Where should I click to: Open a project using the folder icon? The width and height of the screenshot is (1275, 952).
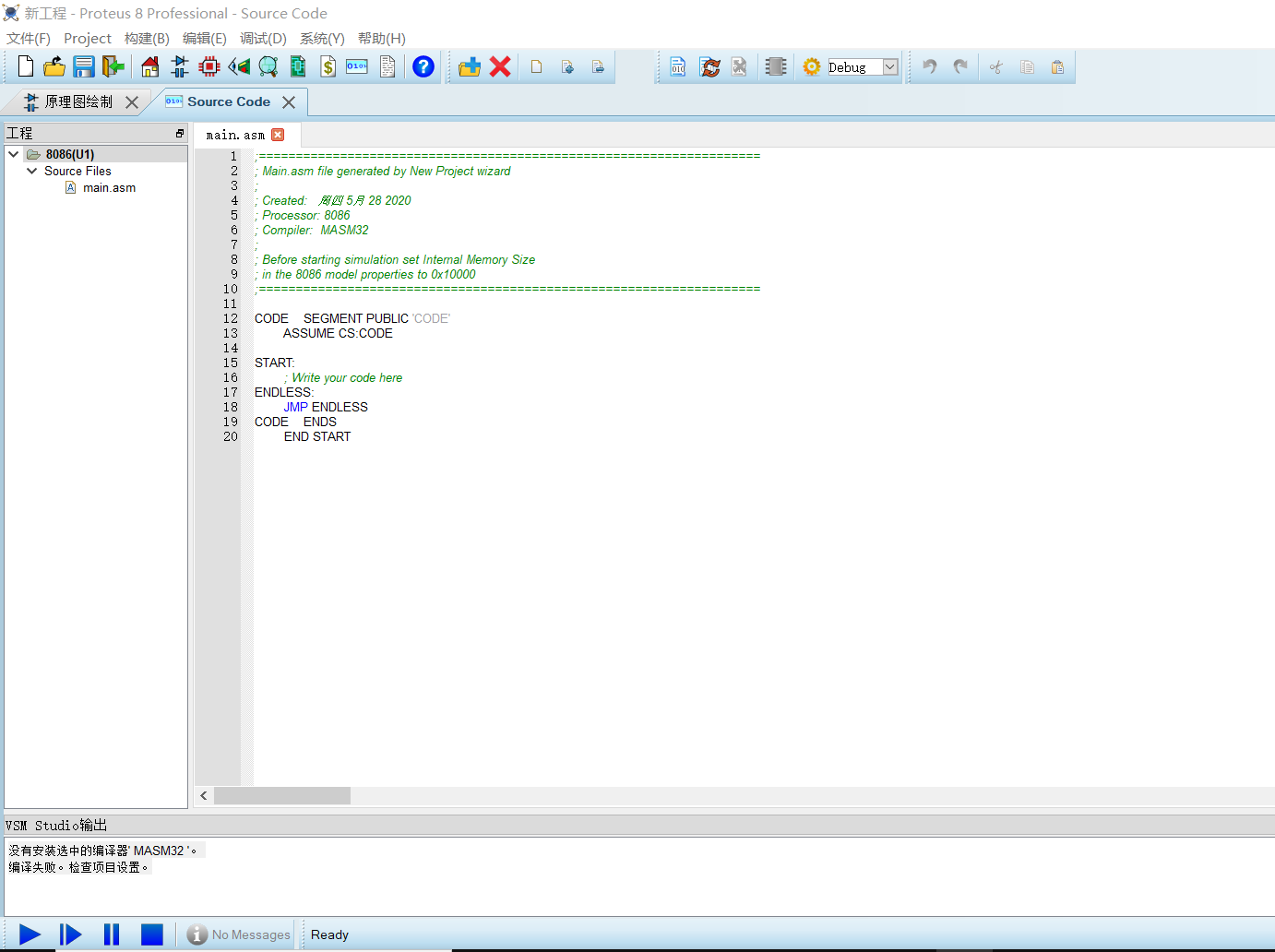tap(54, 66)
